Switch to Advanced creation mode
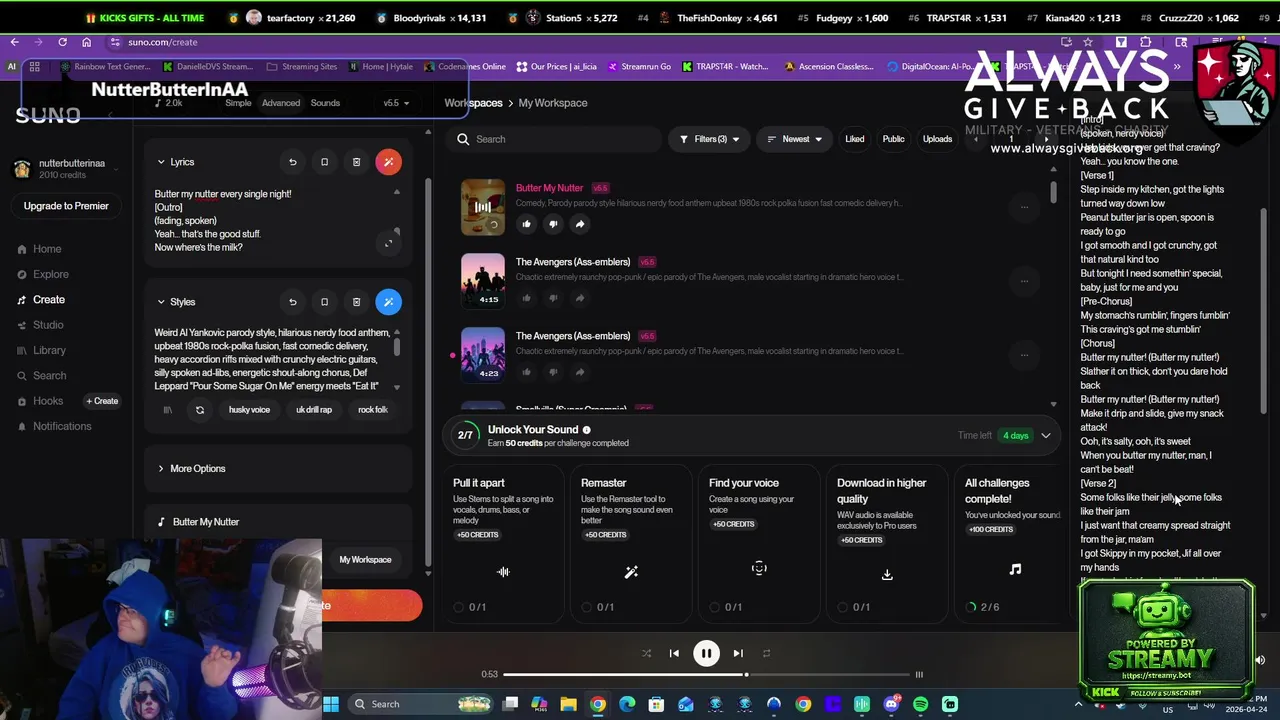Viewport: 1280px width, 720px height. [281, 103]
